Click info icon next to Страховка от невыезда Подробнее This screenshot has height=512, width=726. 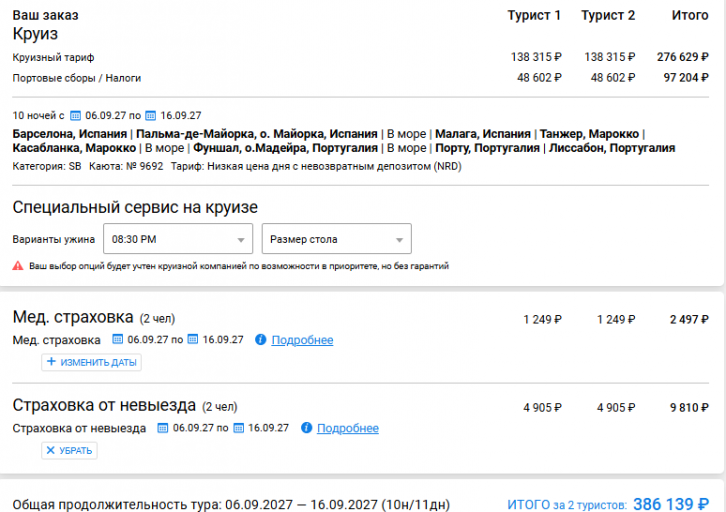[x=306, y=428]
